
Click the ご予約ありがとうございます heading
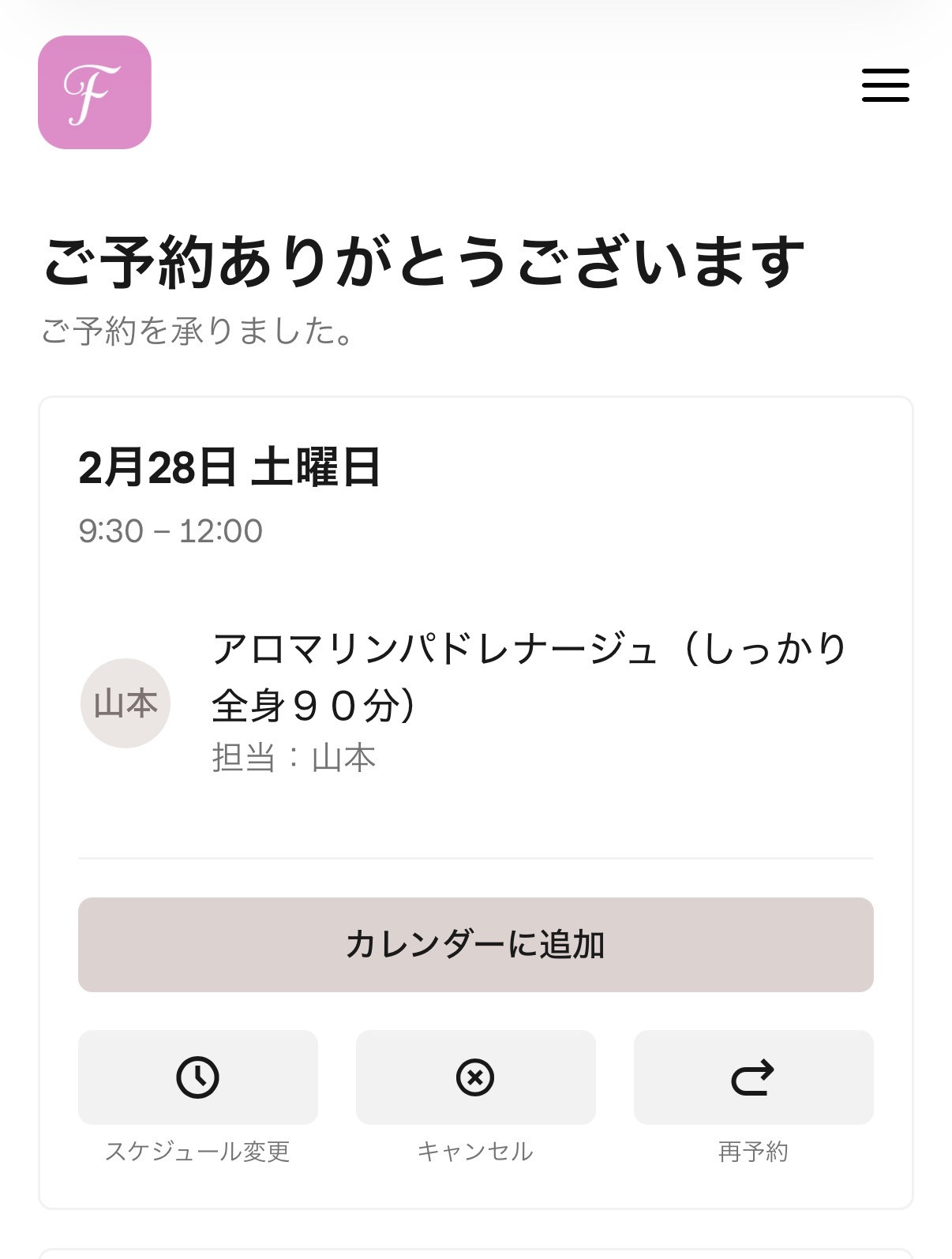point(423,262)
